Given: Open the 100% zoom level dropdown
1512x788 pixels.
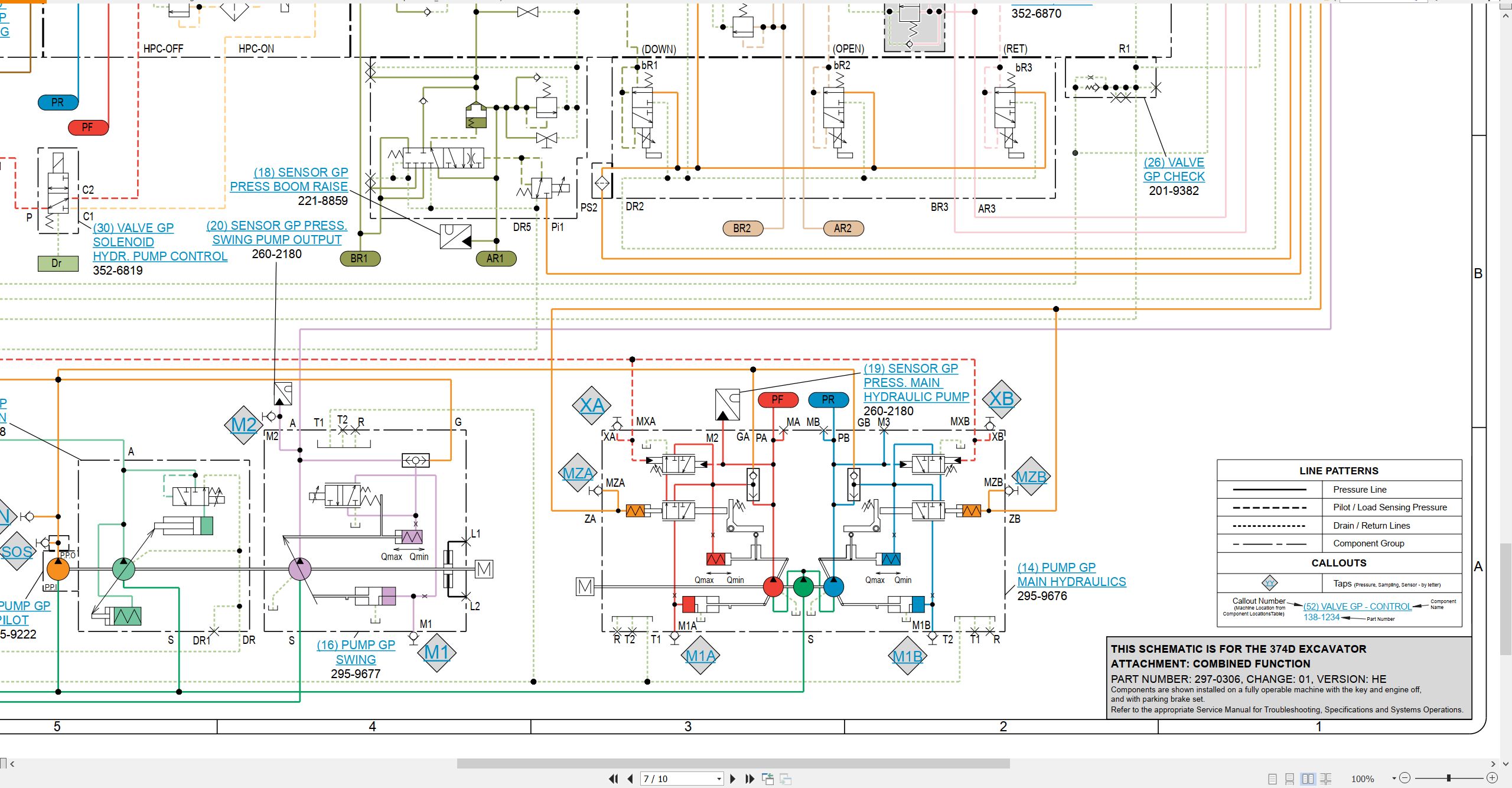Looking at the screenshot, I should (1394, 779).
